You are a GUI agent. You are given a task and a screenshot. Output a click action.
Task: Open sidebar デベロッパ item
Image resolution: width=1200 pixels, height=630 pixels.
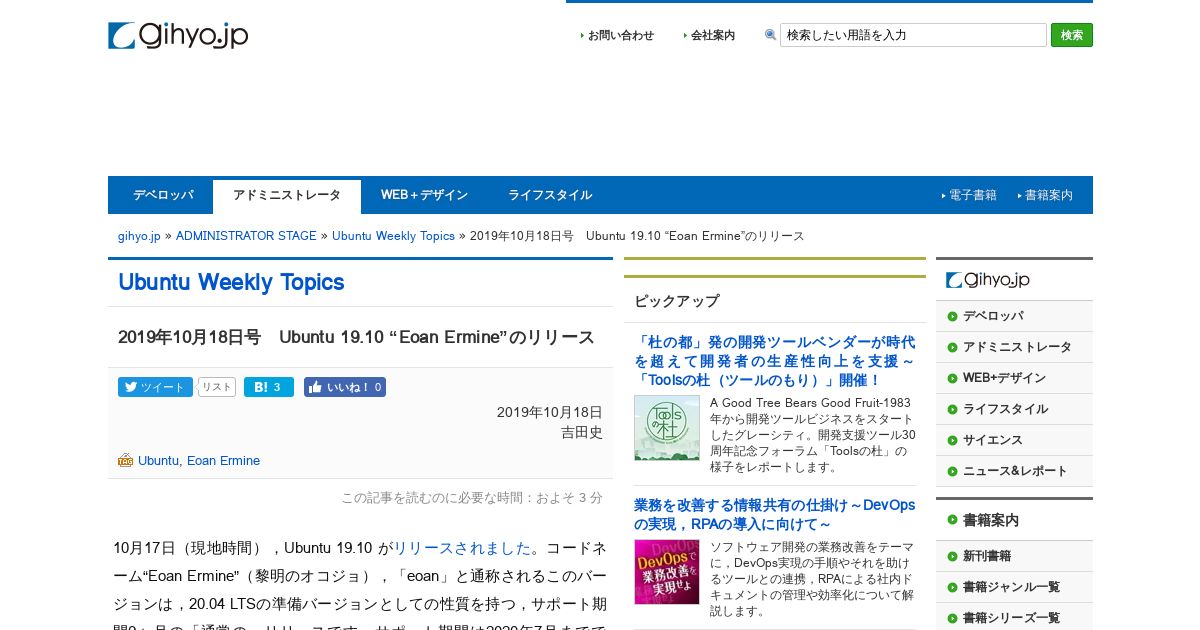pos(1014,316)
